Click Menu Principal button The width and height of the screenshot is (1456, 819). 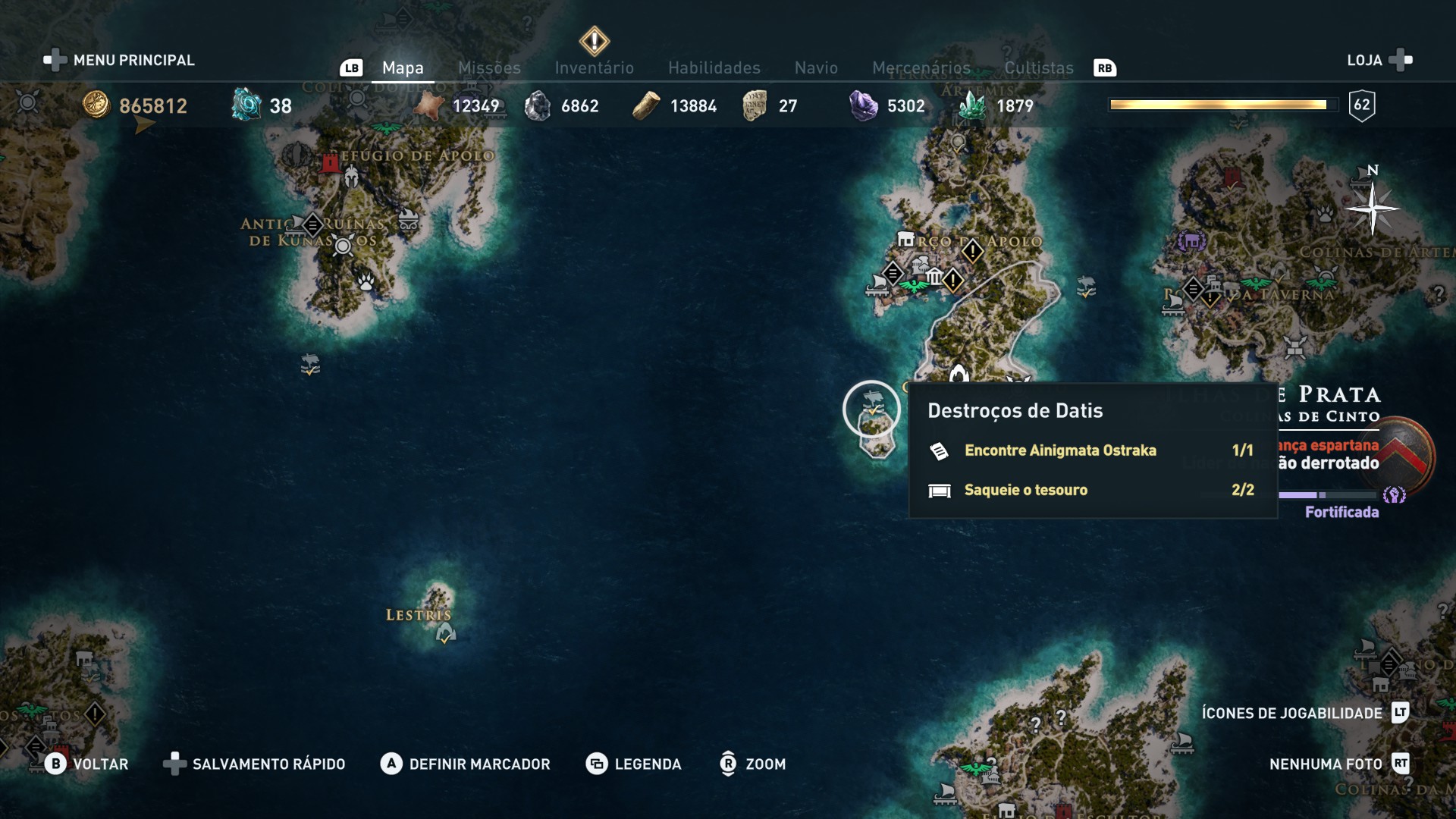pyautogui.click(x=119, y=60)
